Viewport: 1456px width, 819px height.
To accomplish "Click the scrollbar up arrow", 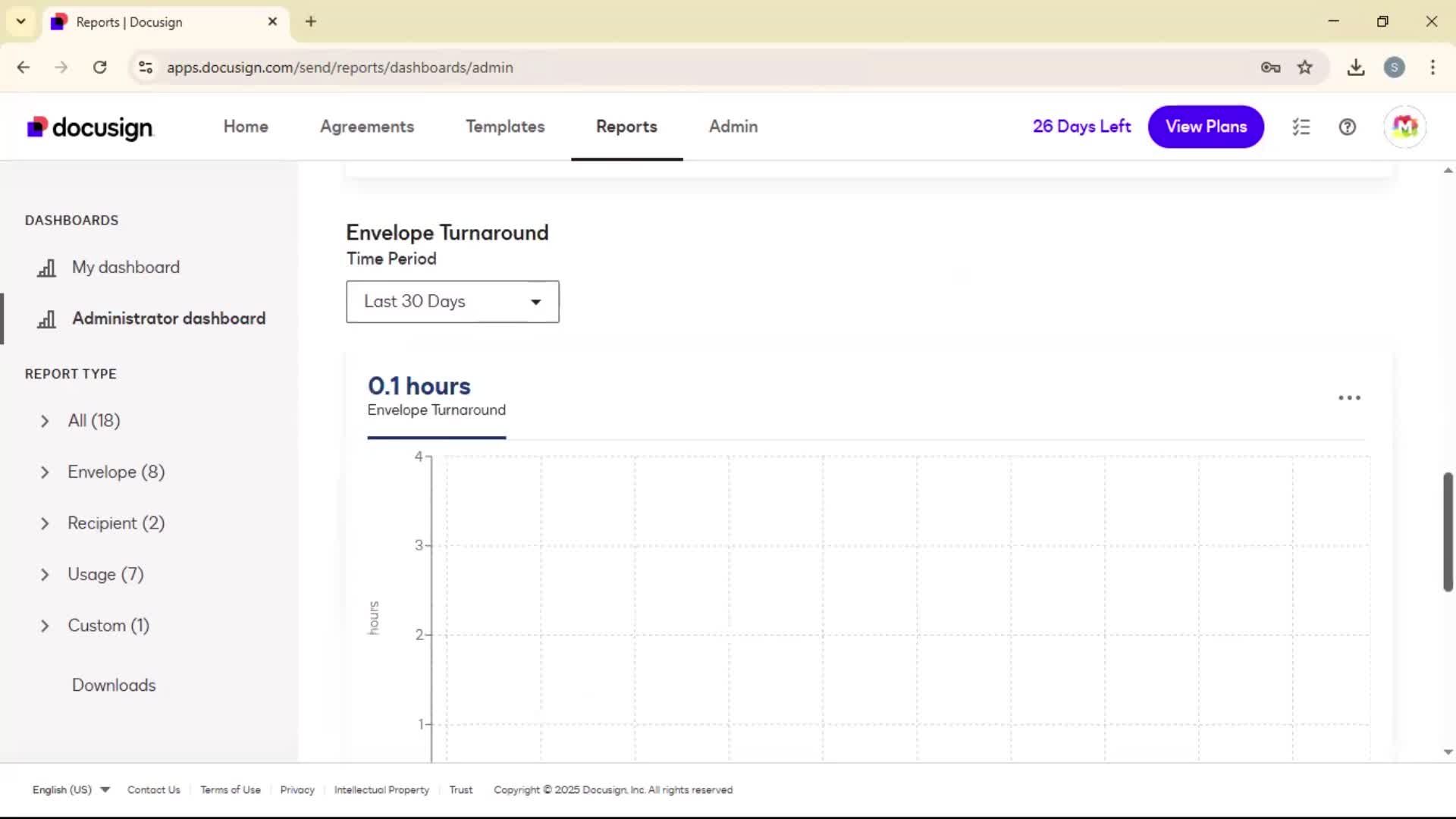I will pyautogui.click(x=1448, y=171).
